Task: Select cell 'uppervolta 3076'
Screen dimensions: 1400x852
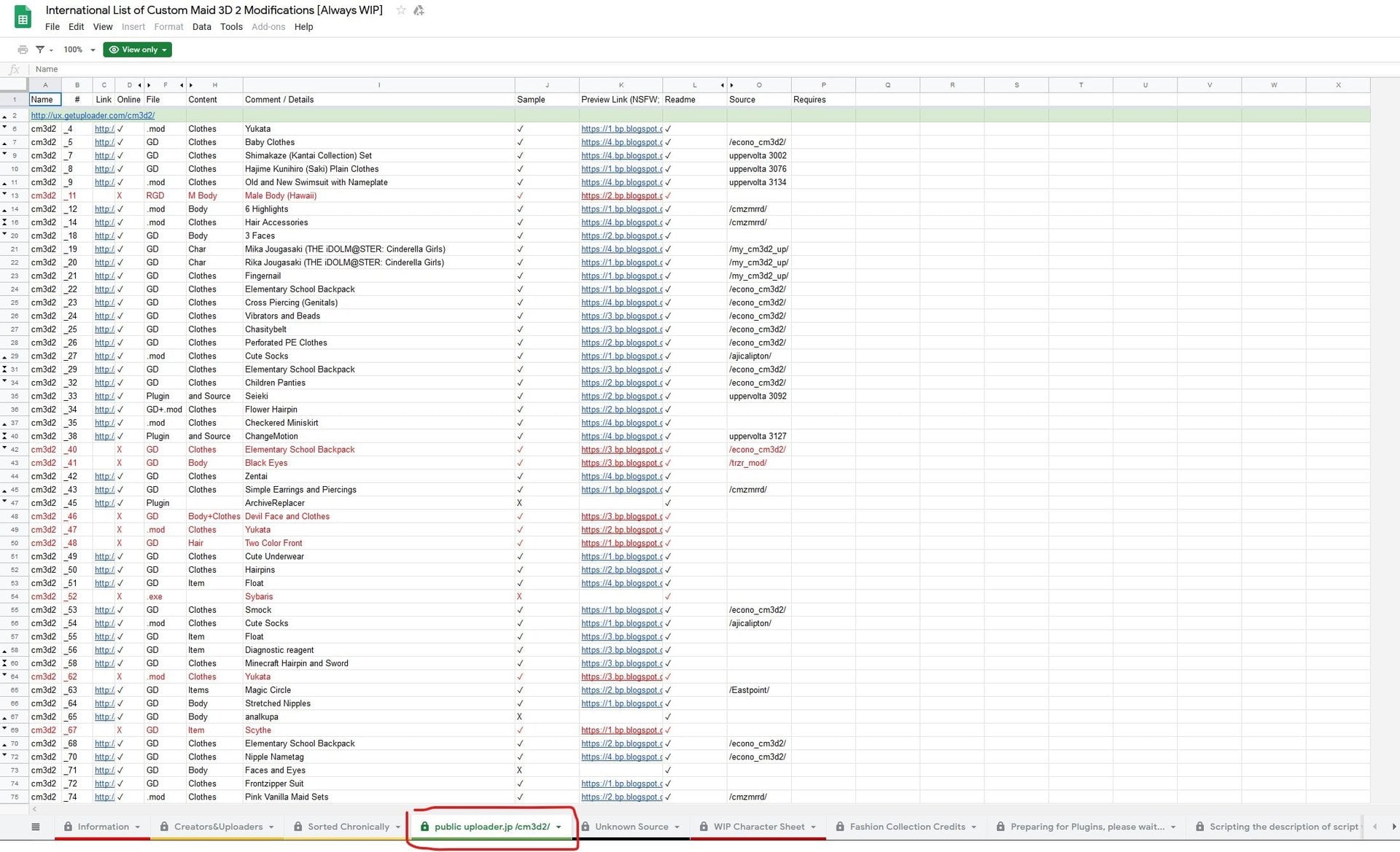Action: pyautogui.click(x=759, y=169)
